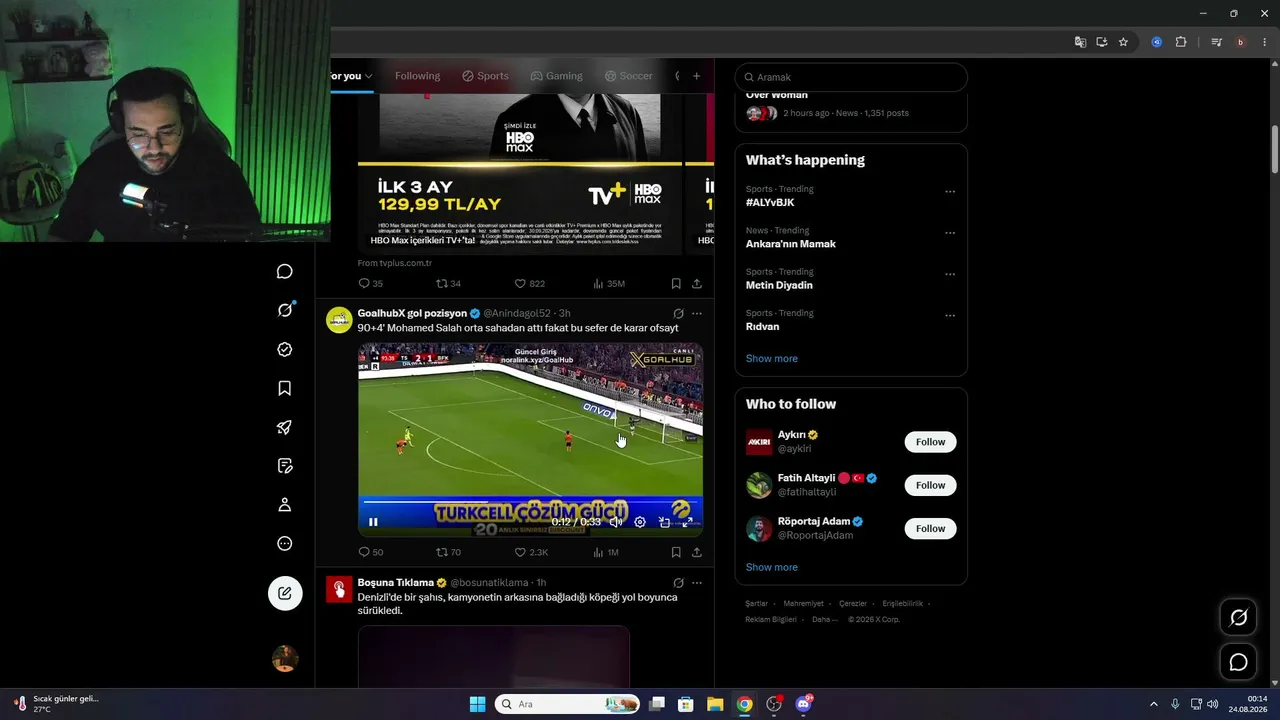The image size is (1280, 720).
Task: Open the floating Grok button
Action: coord(1238,618)
